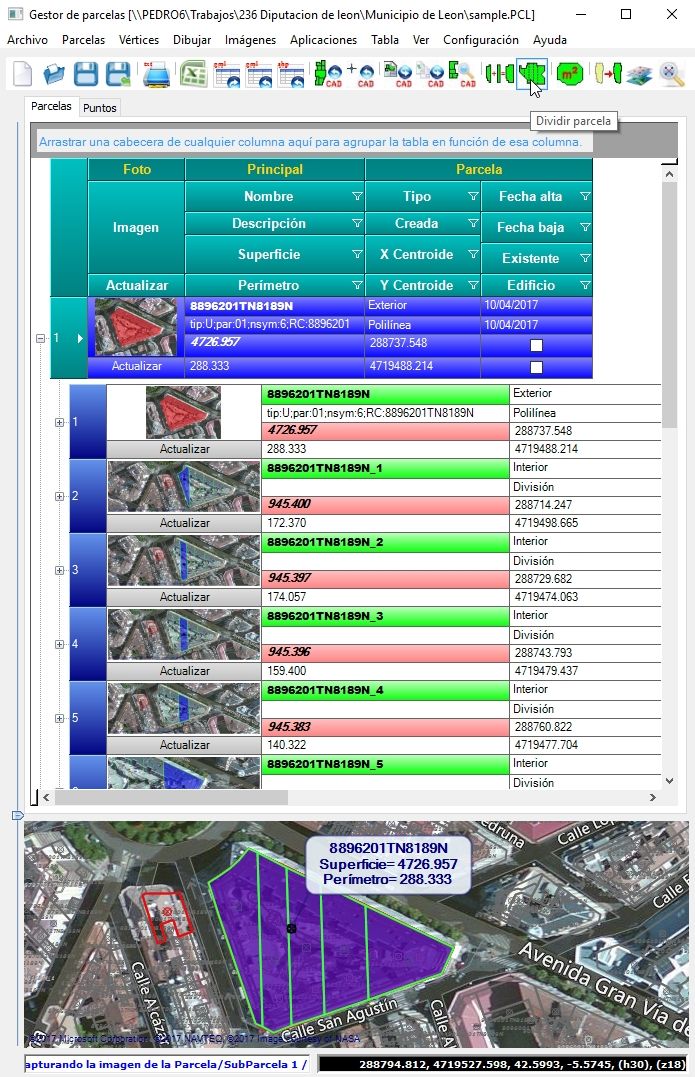Screen dimensions: 695x1077
Task: Open the Y Centroide column filter
Action: coord(473,285)
